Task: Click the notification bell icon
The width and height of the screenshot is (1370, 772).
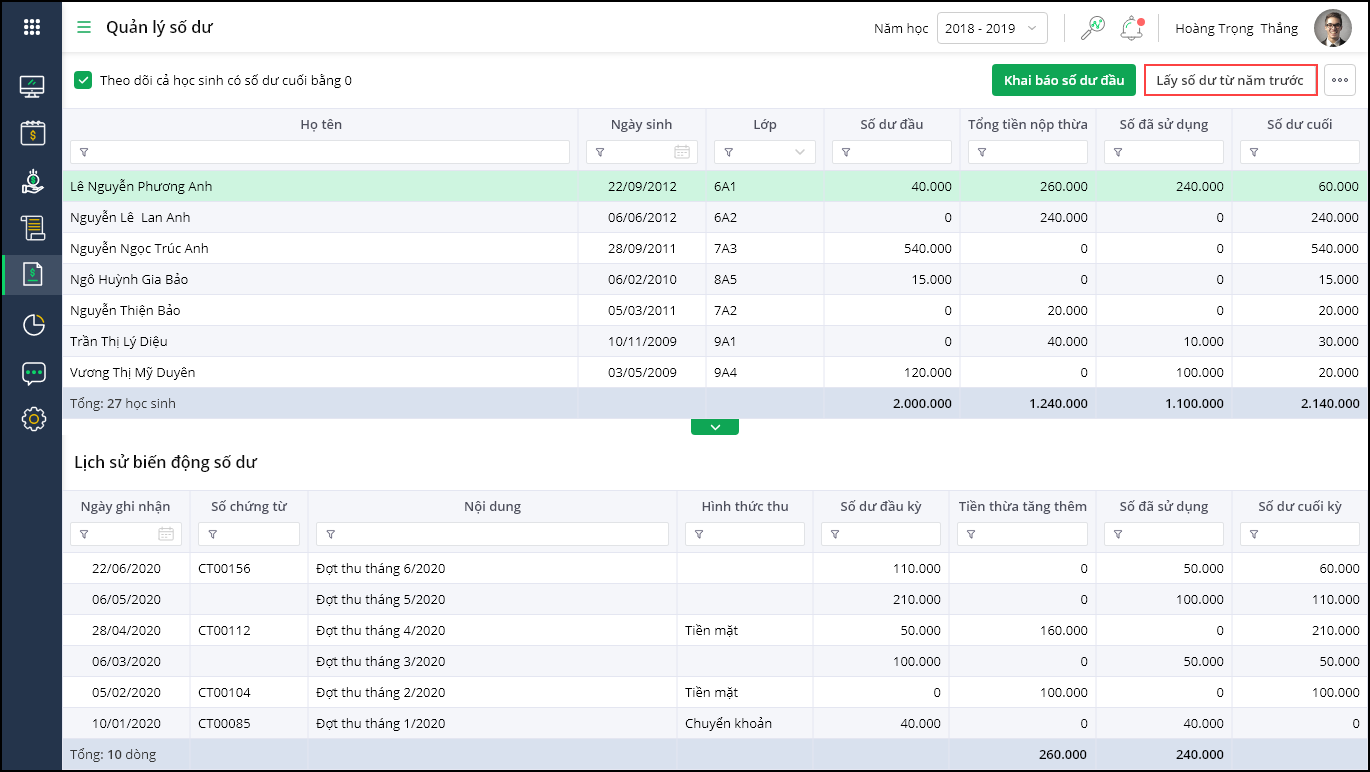Action: (1131, 28)
